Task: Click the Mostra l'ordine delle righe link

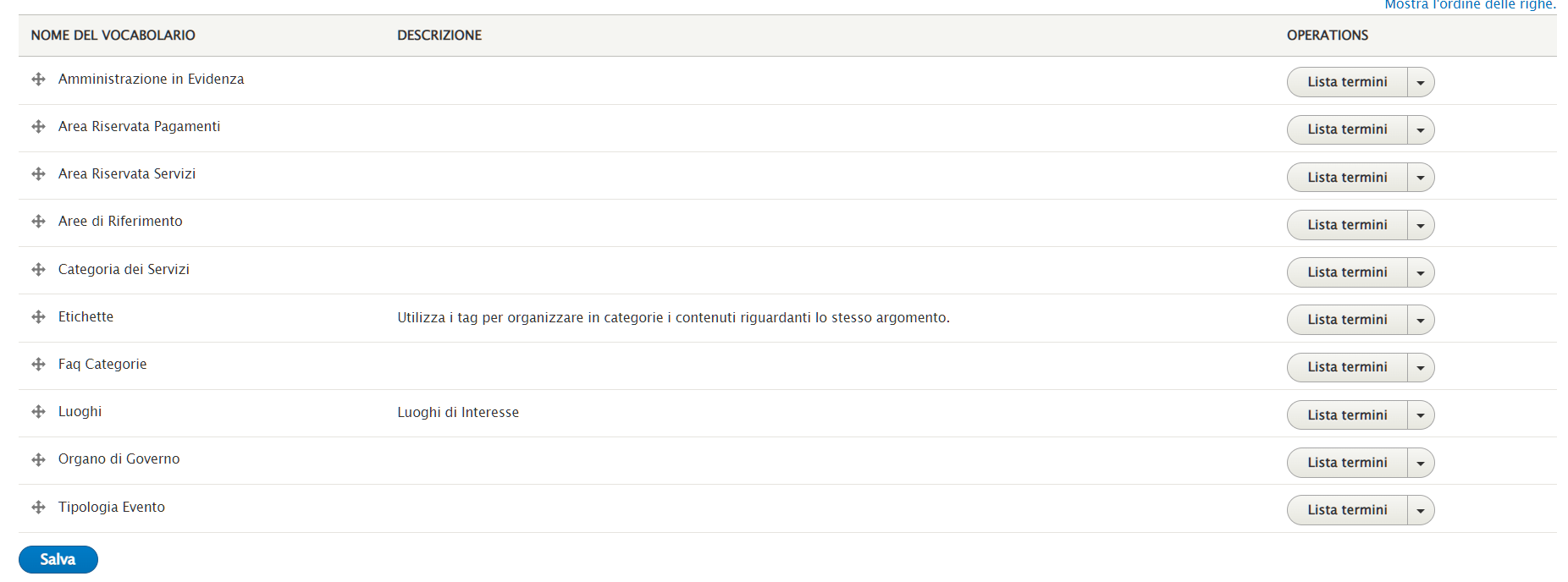Action: [1470, 5]
